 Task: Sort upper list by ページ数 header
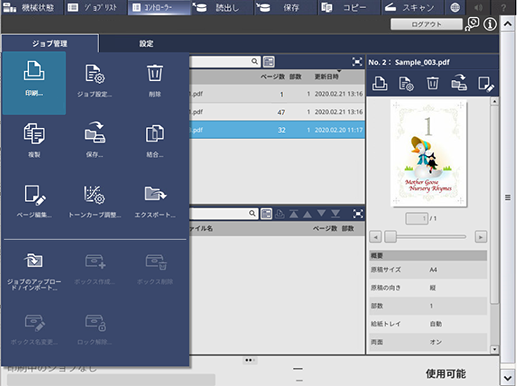click(273, 77)
